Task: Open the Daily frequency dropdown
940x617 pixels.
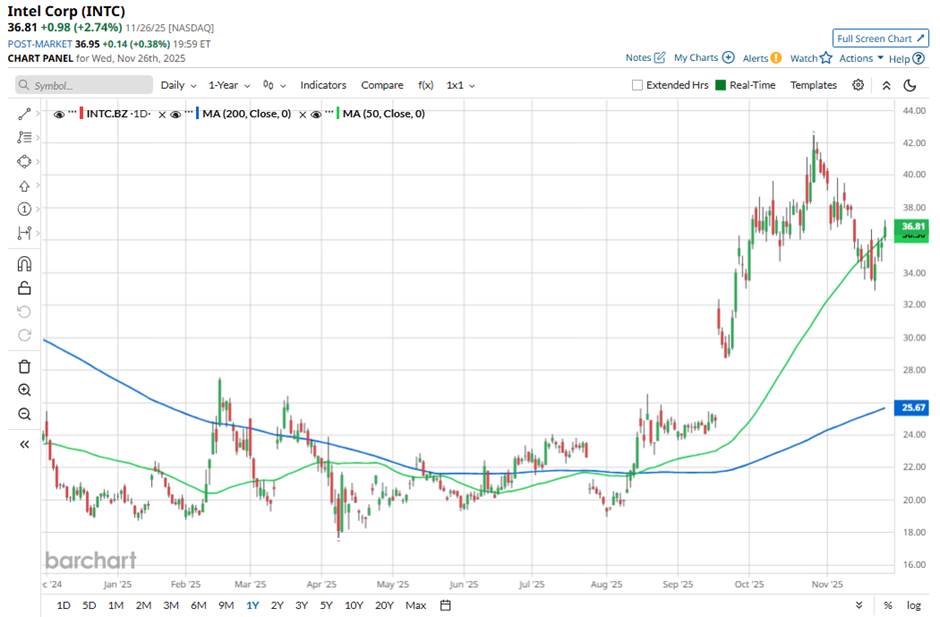Action: (178, 85)
